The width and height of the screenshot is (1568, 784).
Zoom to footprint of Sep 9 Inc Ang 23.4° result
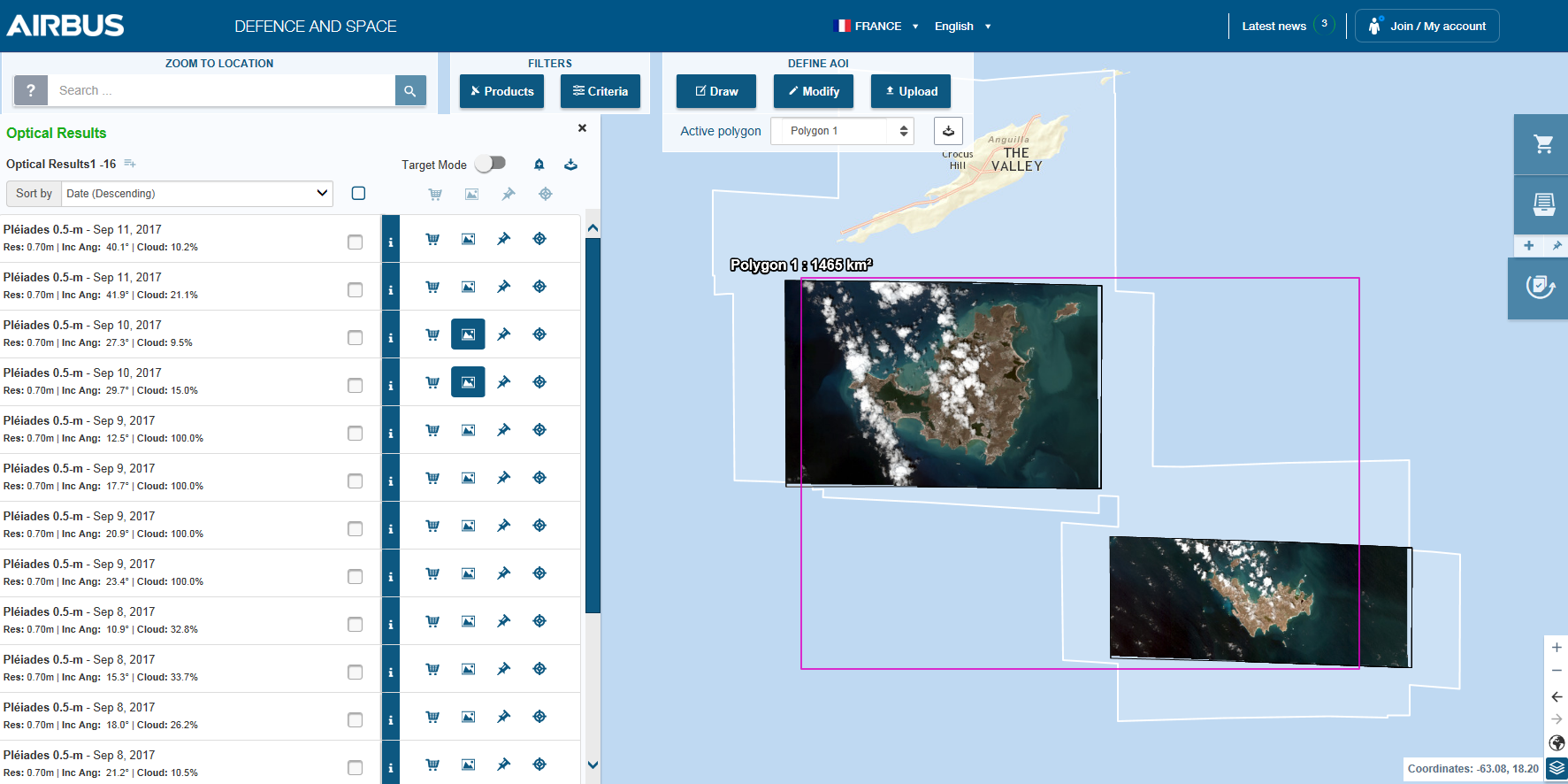coord(539,573)
